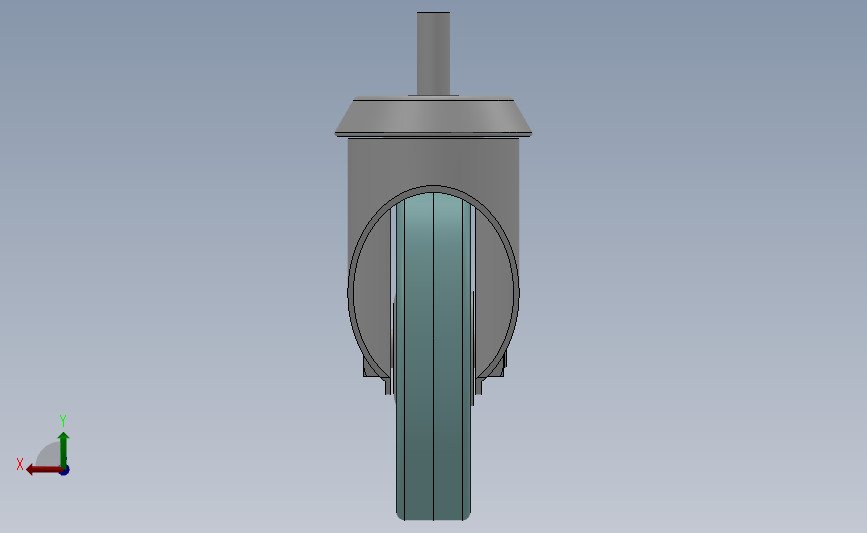Screen dimensions: 867x533
Task: Select the caster's vertical stem pin
Action: (x=434, y=54)
